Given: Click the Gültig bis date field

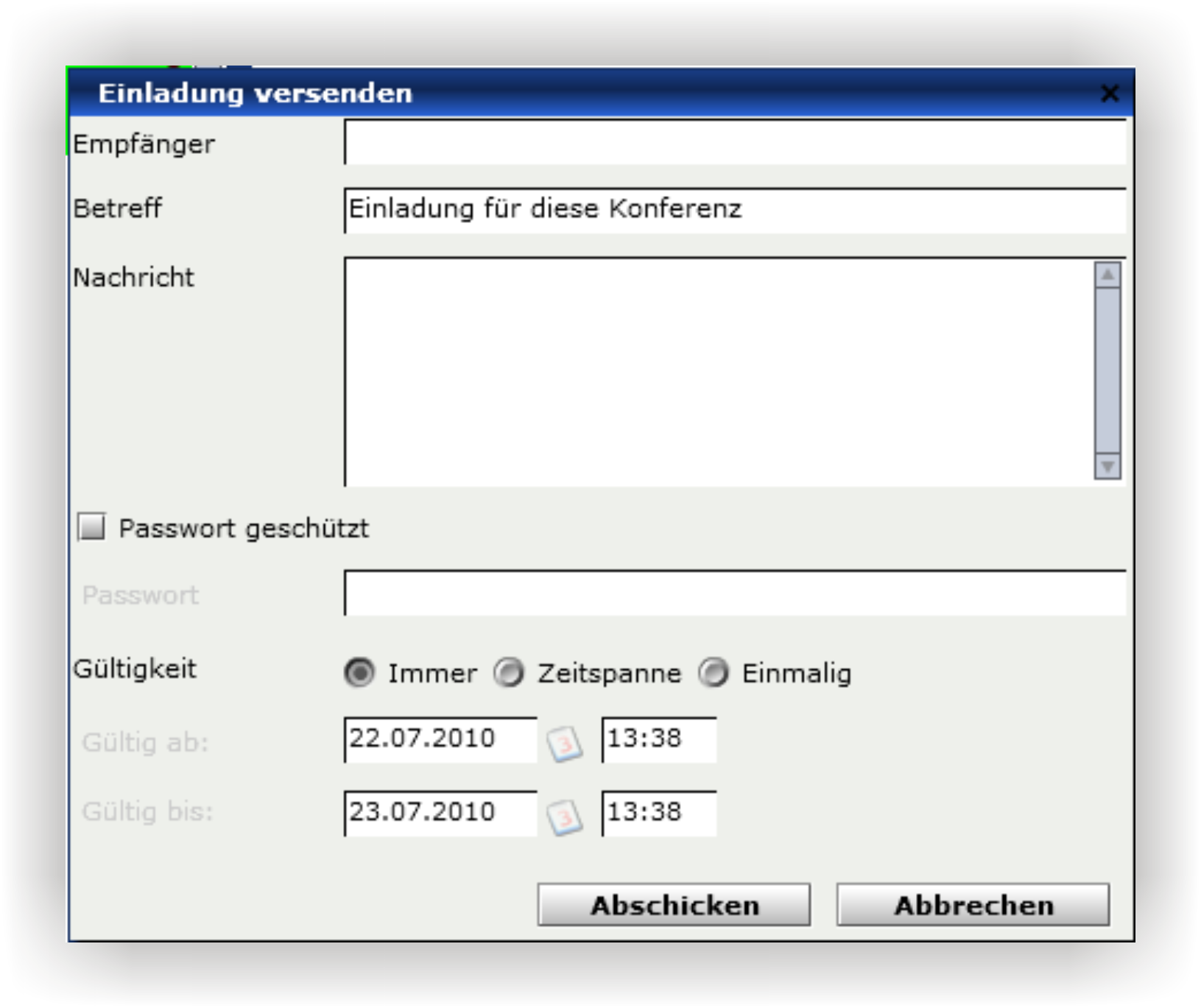Looking at the screenshot, I should [x=440, y=813].
